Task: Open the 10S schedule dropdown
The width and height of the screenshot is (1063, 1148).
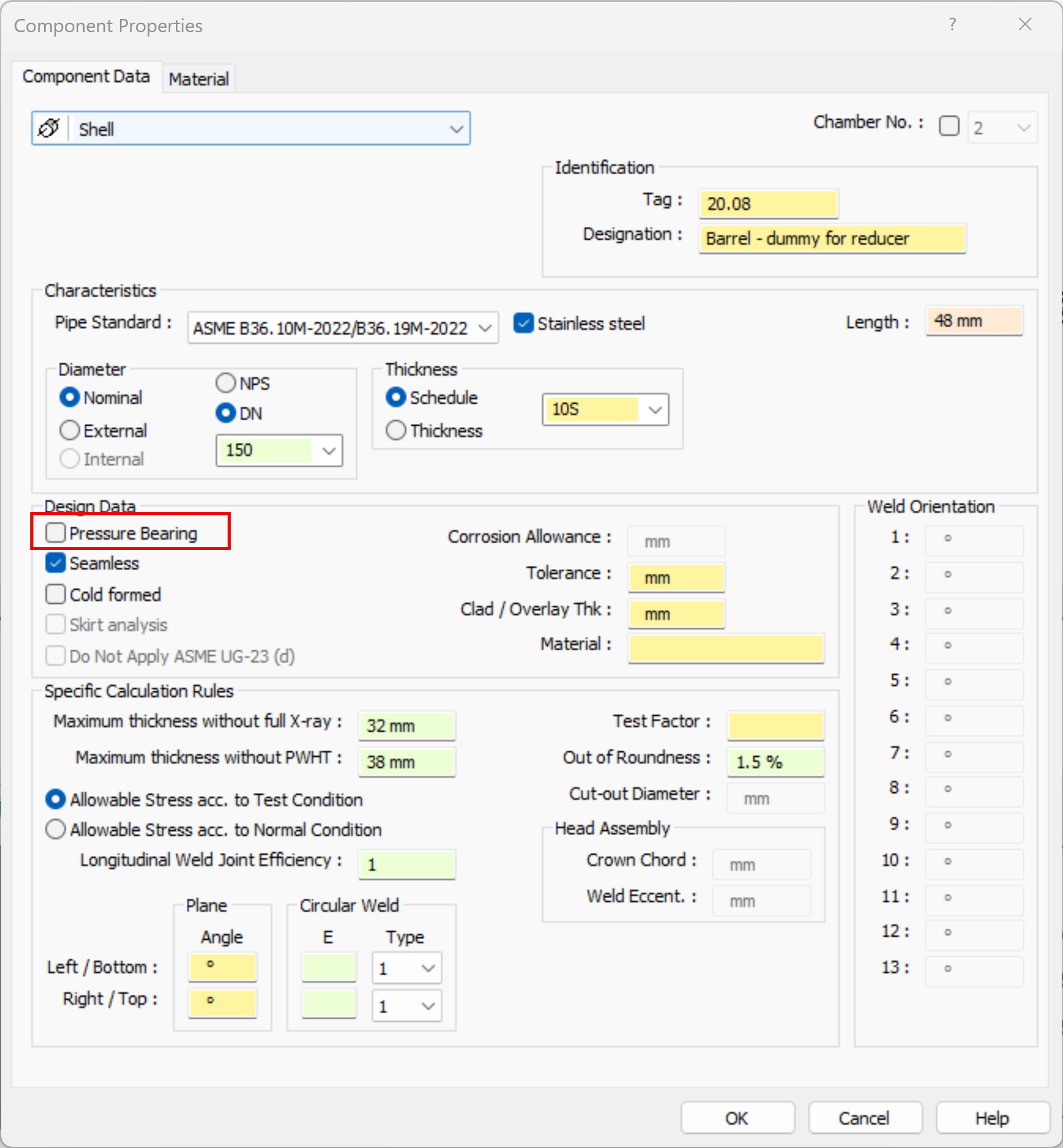Action: (x=605, y=409)
